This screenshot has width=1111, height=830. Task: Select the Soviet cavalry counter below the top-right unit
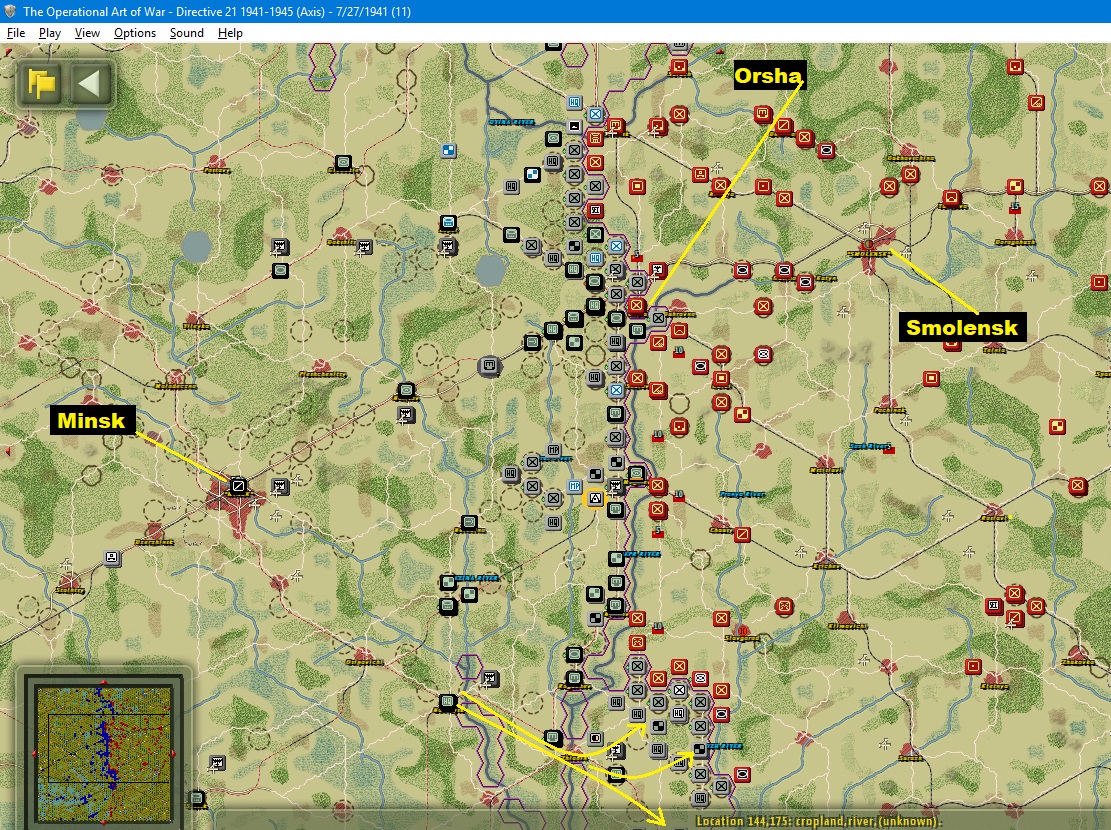pyautogui.click(x=1036, y=103)
